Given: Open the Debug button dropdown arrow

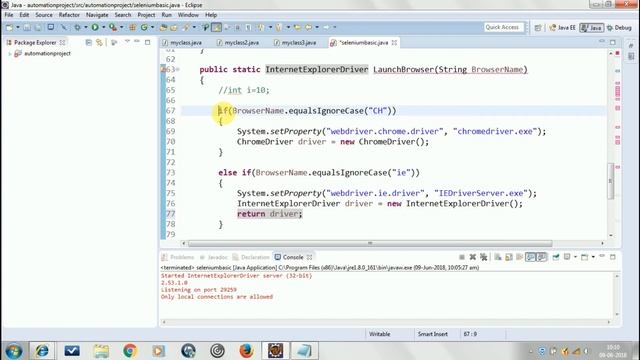Looking at the screenshot, I should pos(85,27).
